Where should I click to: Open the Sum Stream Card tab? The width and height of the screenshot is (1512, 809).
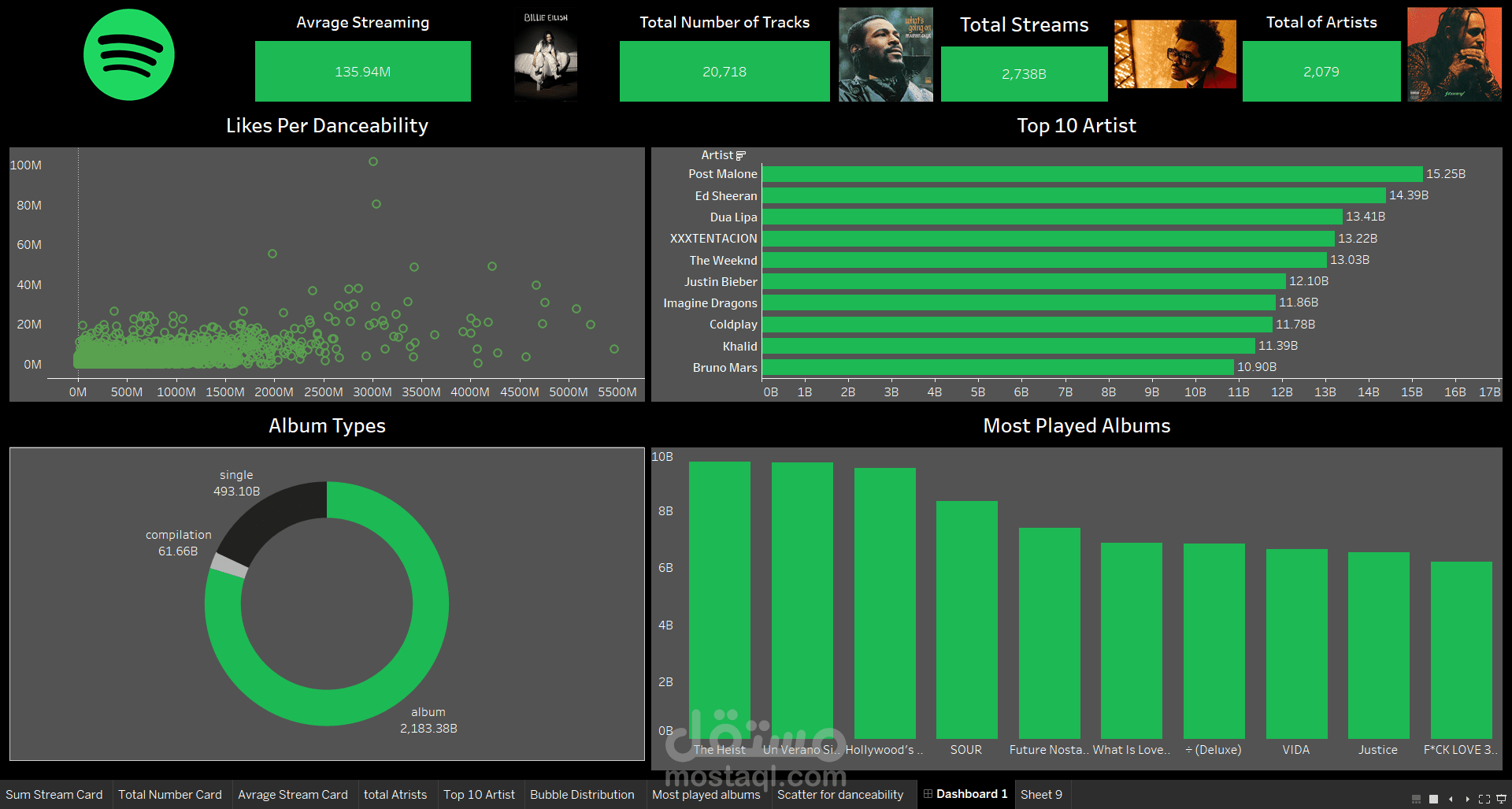click(x=54, y=795)
